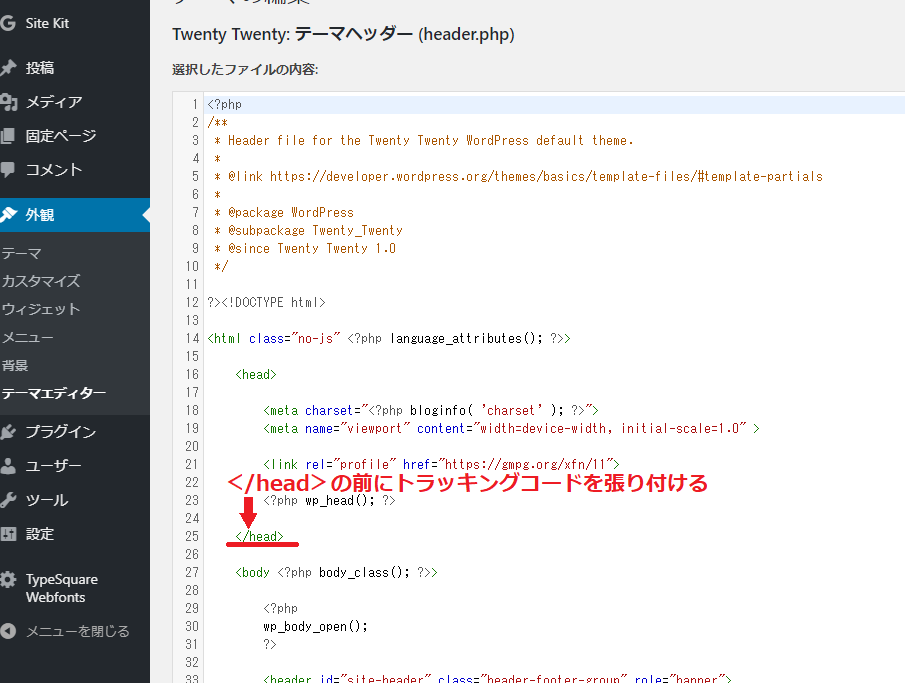Click the TypeSquare Webfonts gear icon

8,580
